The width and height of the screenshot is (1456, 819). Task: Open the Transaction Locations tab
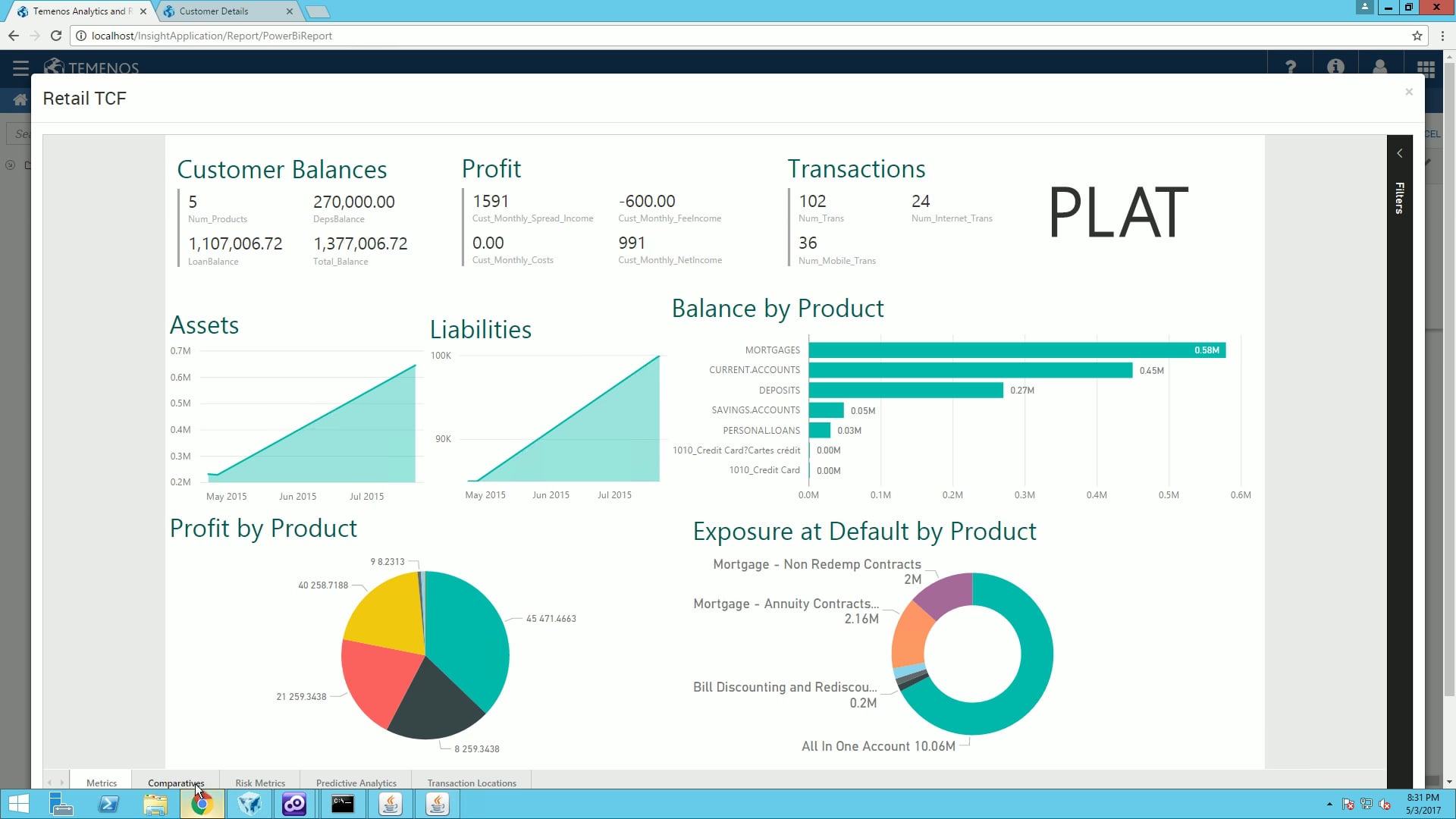coord(472,783)
